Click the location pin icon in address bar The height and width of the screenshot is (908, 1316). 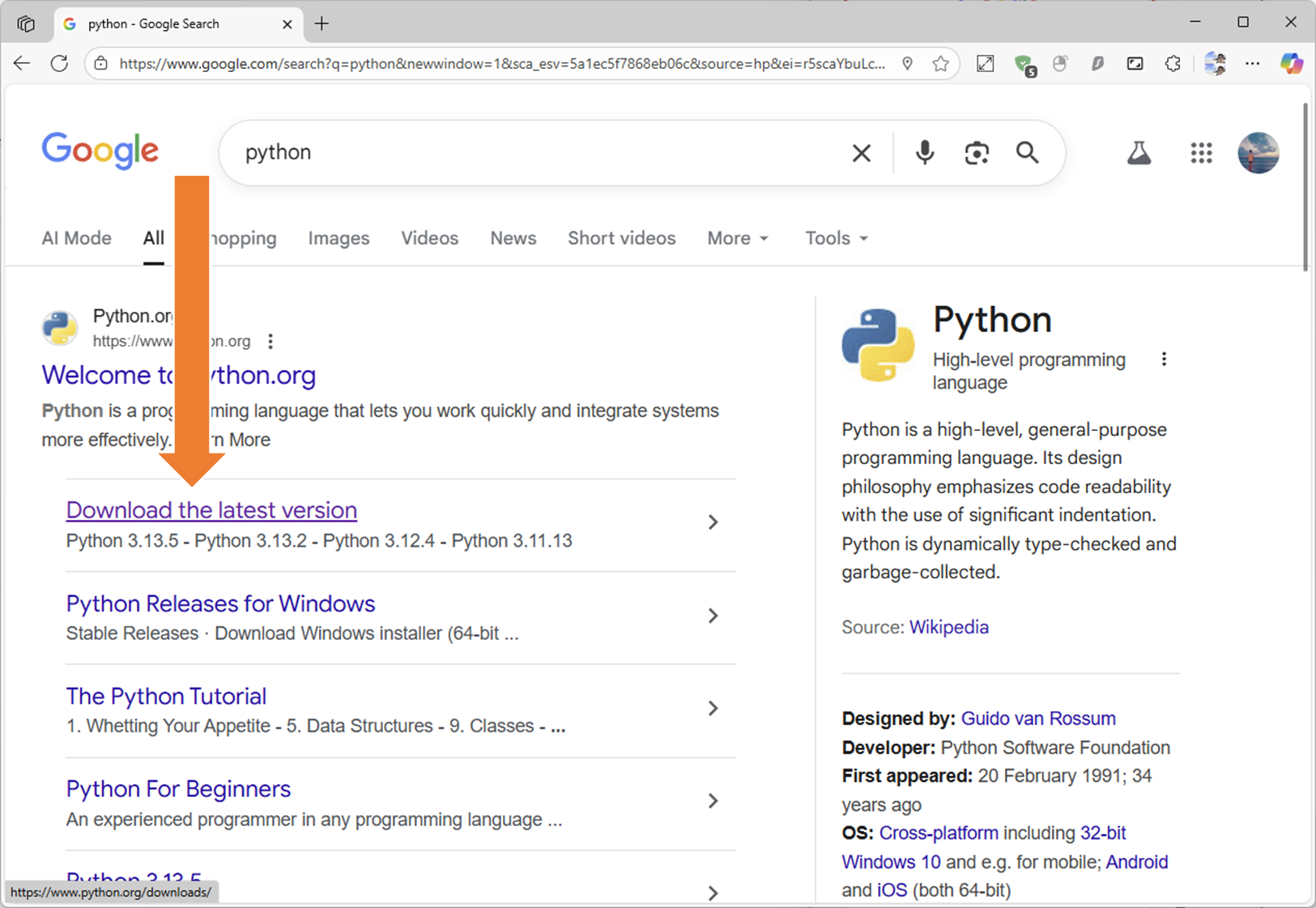907,63
